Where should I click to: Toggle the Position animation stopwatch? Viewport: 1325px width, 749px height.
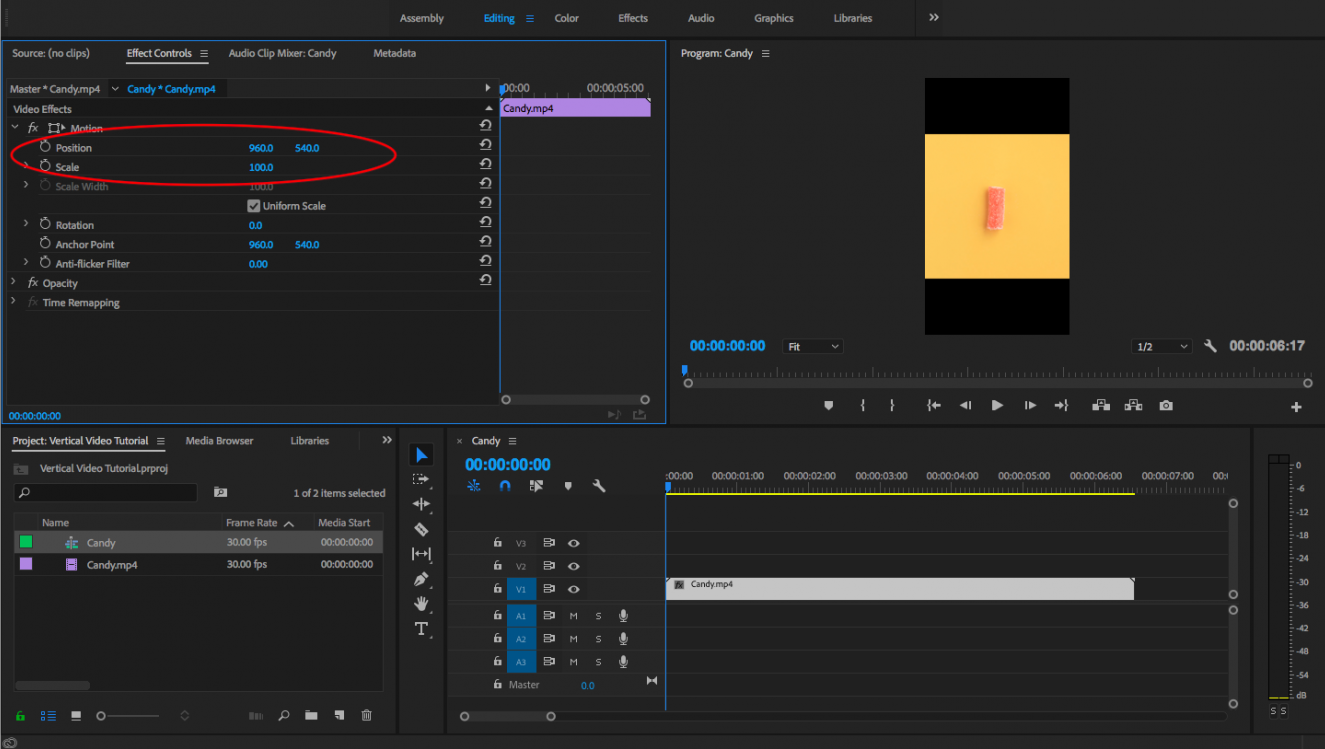coord(45,147)
